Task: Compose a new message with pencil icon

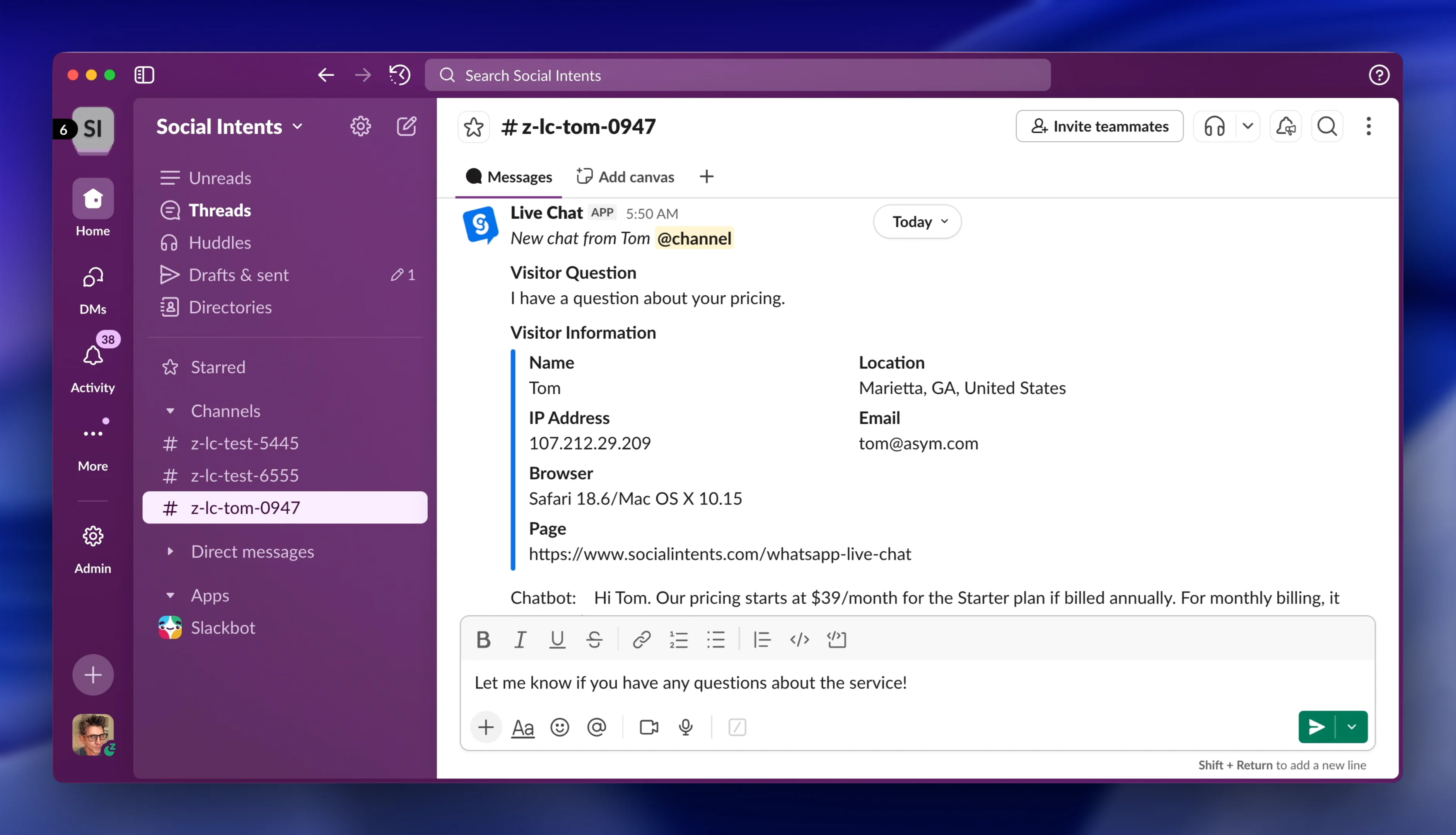Action: tap(406, 126)
